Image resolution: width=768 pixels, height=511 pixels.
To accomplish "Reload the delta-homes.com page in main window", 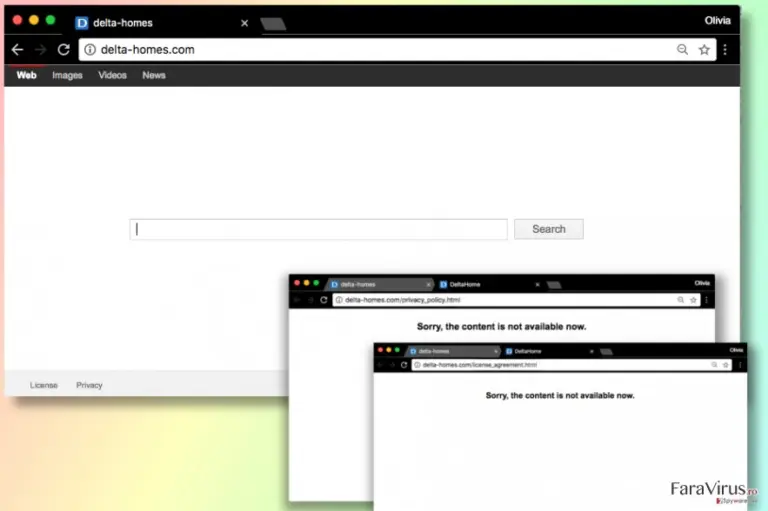I will point(64,49).
